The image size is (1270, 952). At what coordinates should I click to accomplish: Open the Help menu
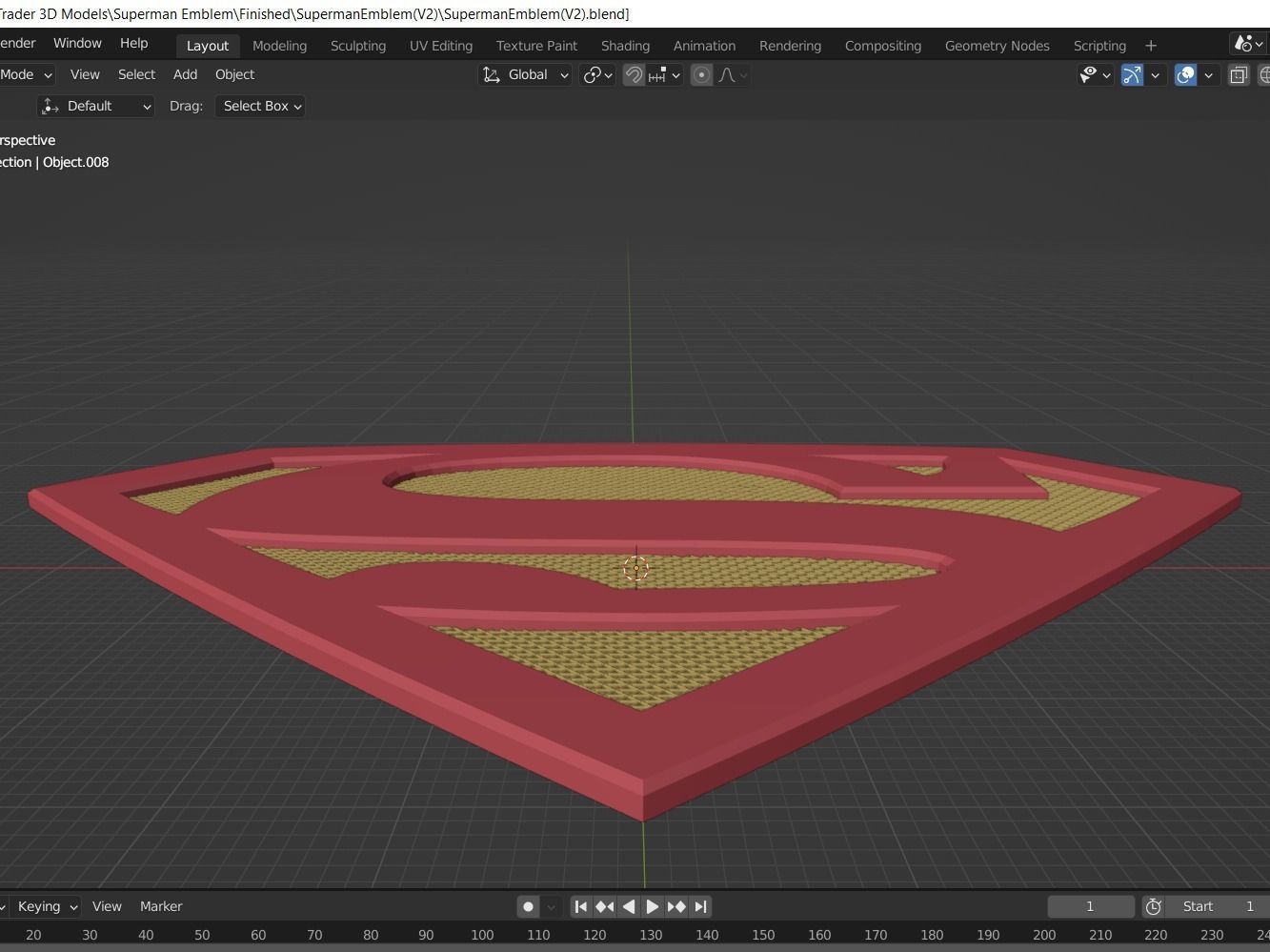tap(134, 43)
